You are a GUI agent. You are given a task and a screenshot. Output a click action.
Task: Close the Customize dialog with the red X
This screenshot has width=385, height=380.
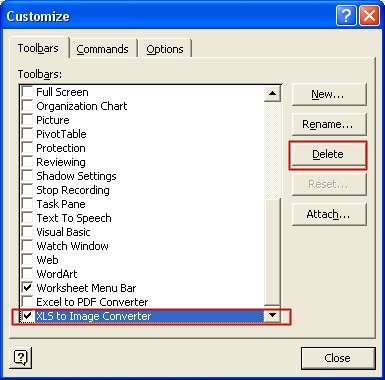pyautogui.click(x=369, y=15)
